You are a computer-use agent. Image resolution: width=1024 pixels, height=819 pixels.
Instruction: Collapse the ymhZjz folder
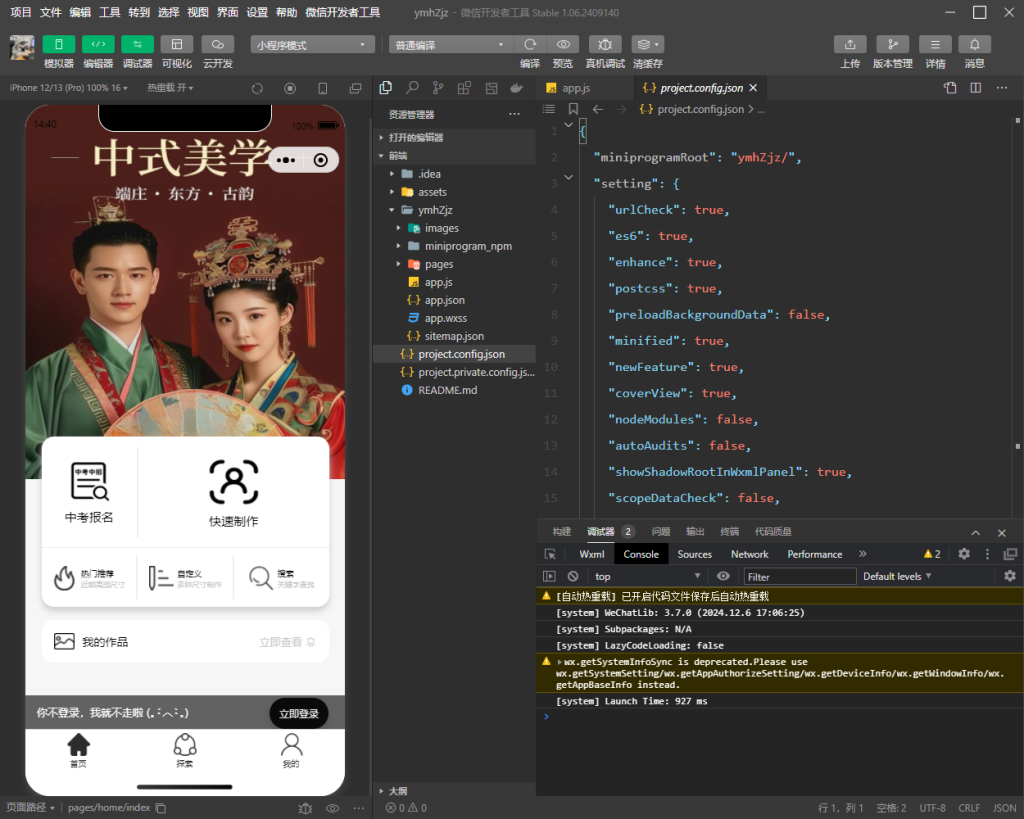(x=392, y=210)
